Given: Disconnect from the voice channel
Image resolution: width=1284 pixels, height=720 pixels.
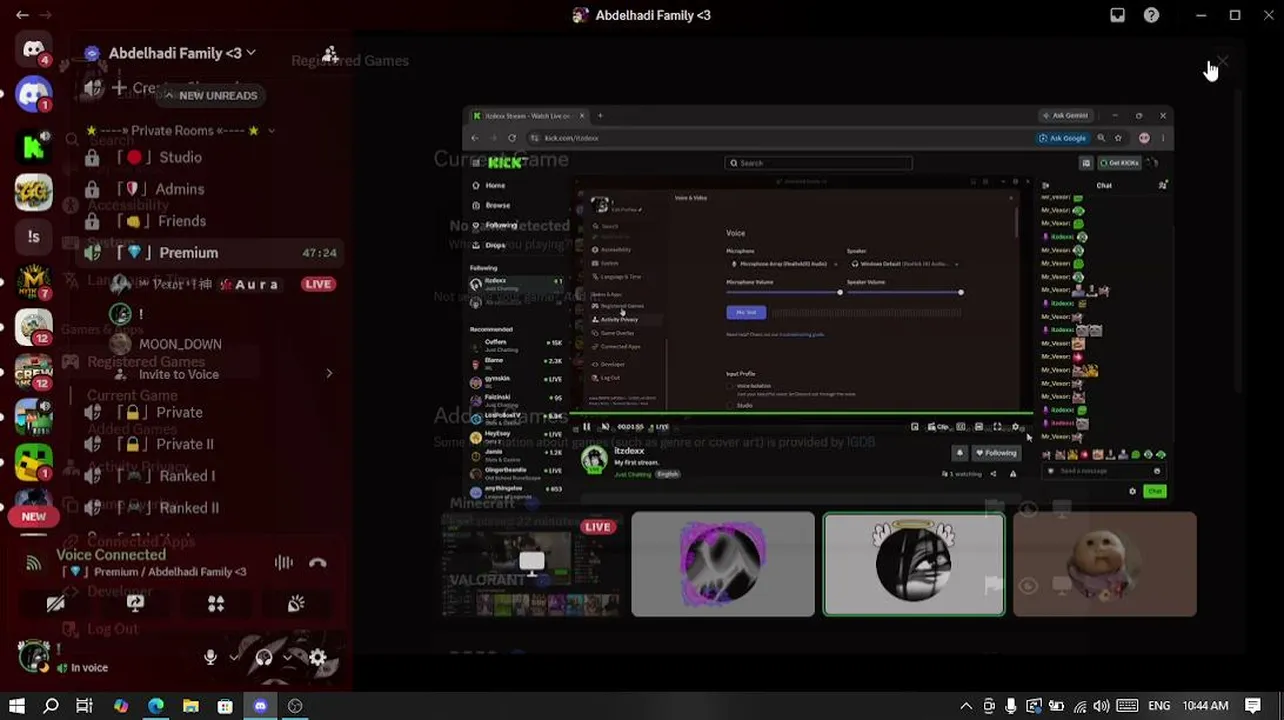Looking at the screenshot, I should click(x=318, y=563).
